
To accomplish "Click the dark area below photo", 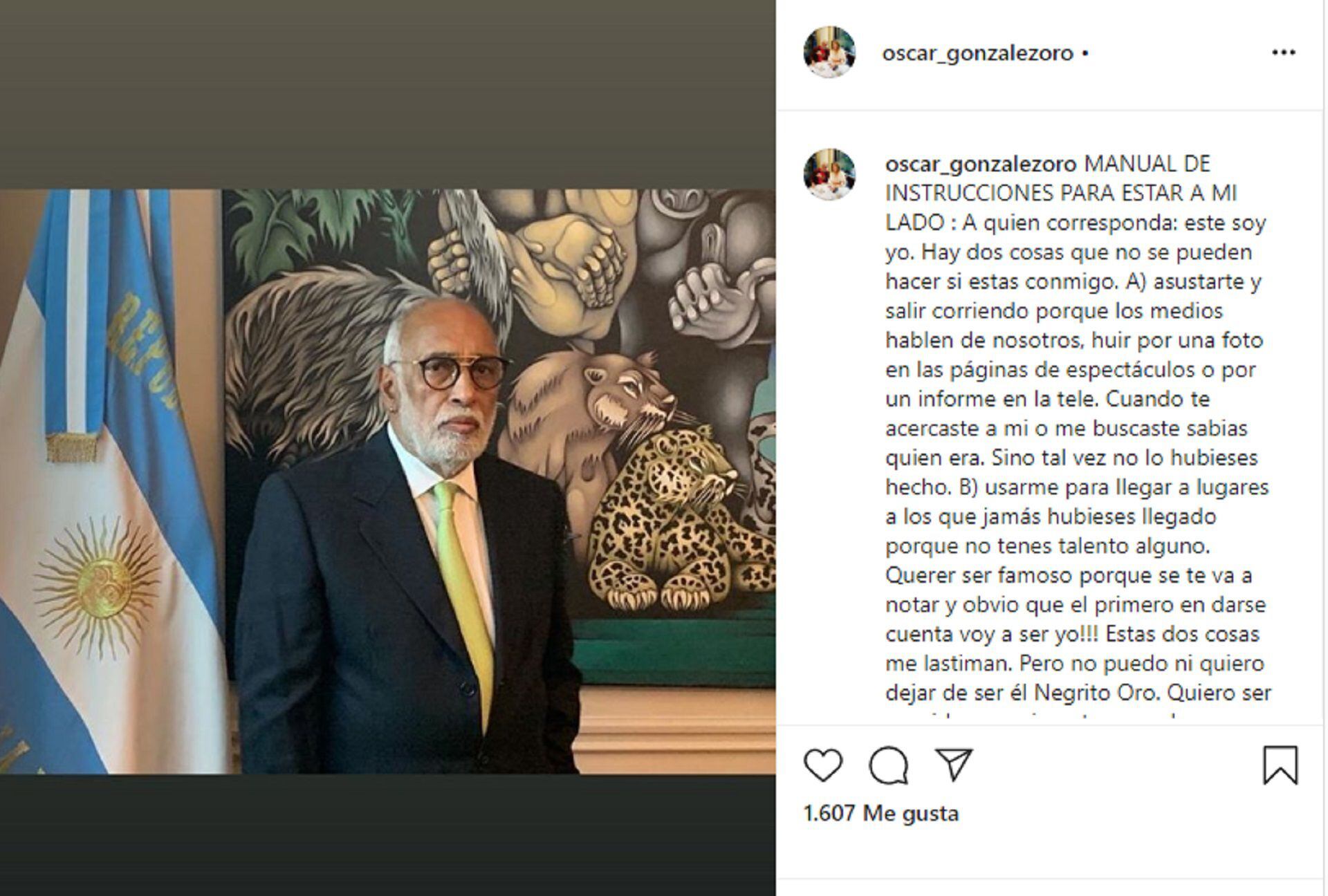I will (x=387, y=834).
